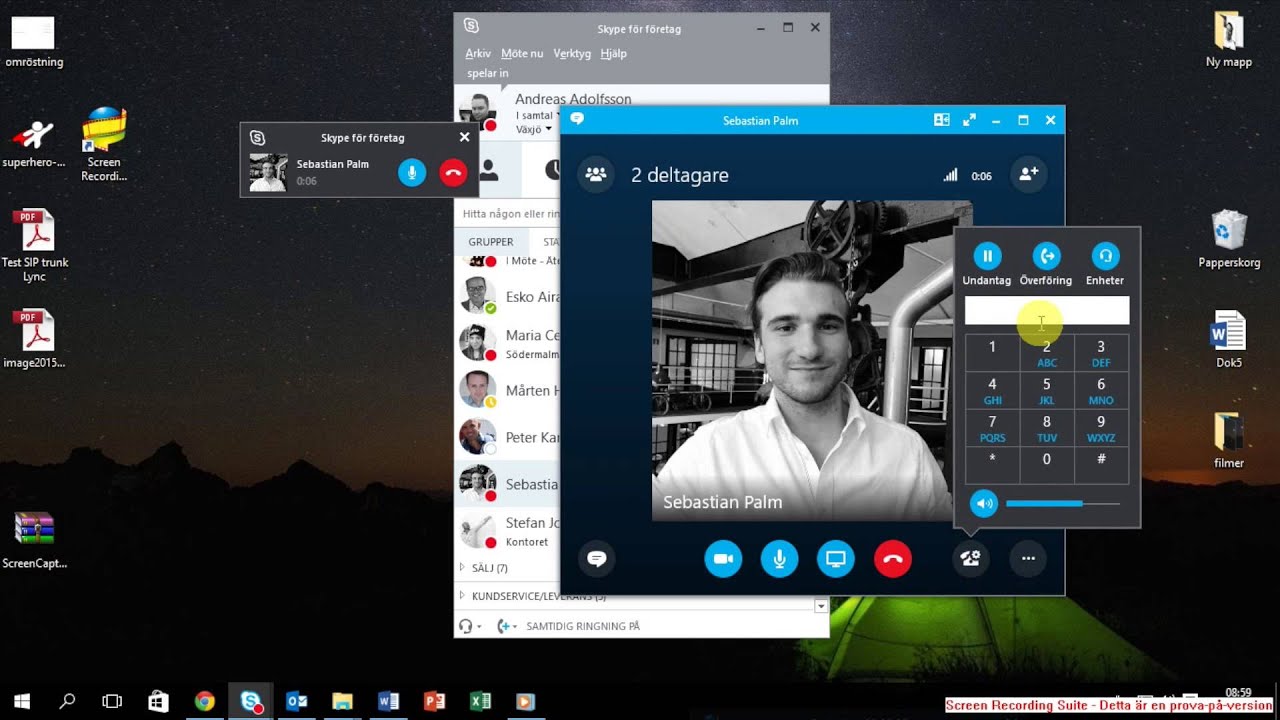Dial 9 WXYZ on the keypad

coord(1101,427)
